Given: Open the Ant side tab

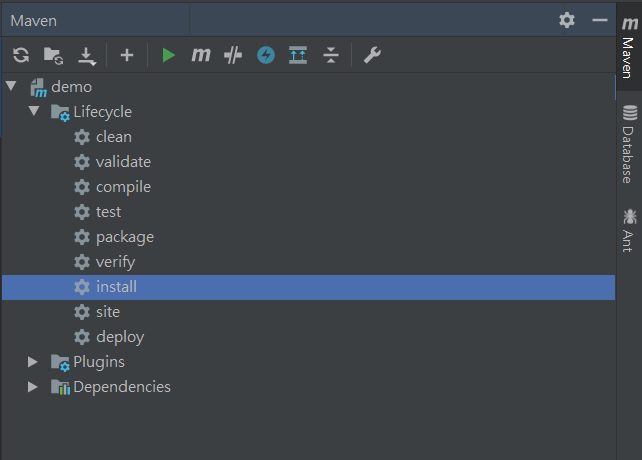Looking at the screenshot, I should pyautogui.click(x=629, y=231).
